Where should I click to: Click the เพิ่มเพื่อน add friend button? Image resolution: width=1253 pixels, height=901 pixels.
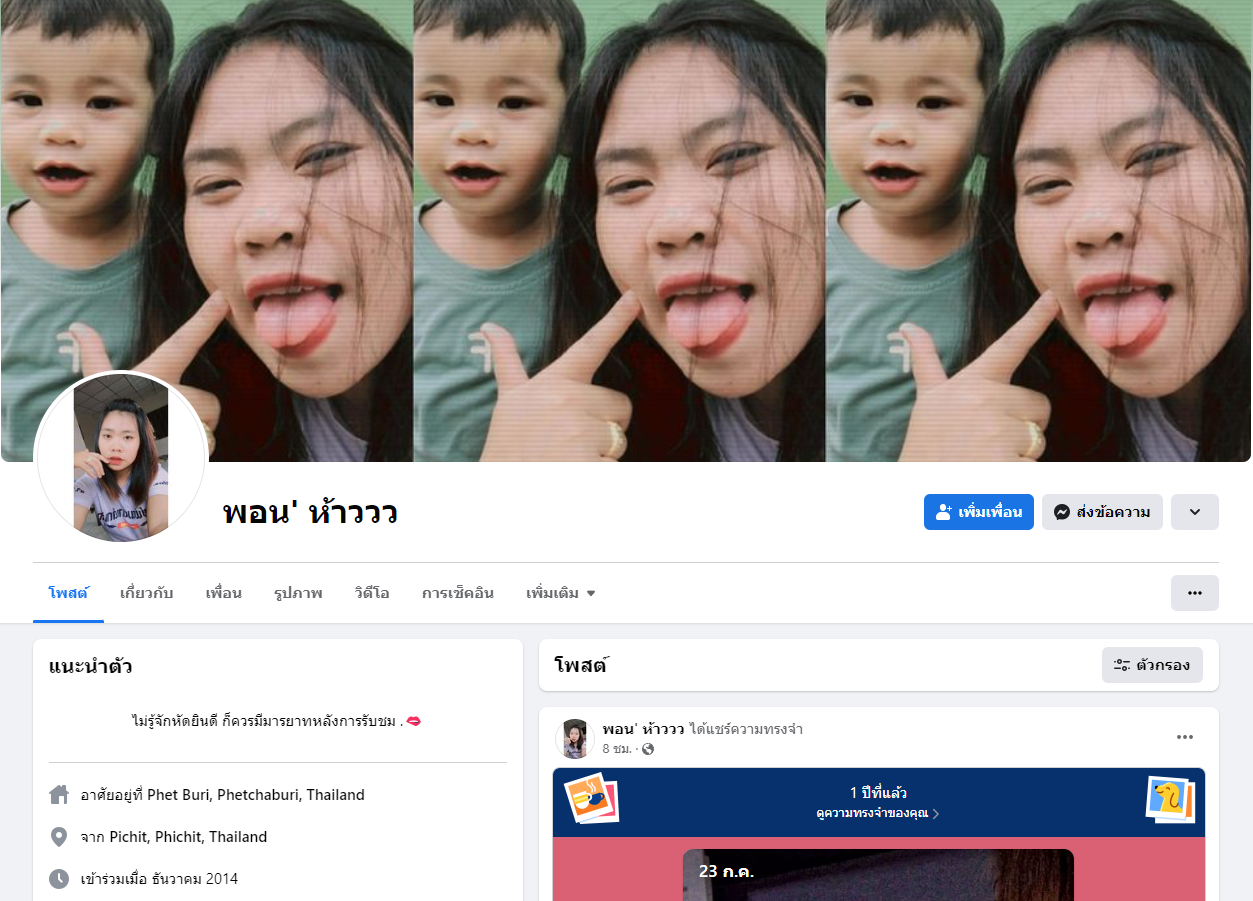point(978,512)
